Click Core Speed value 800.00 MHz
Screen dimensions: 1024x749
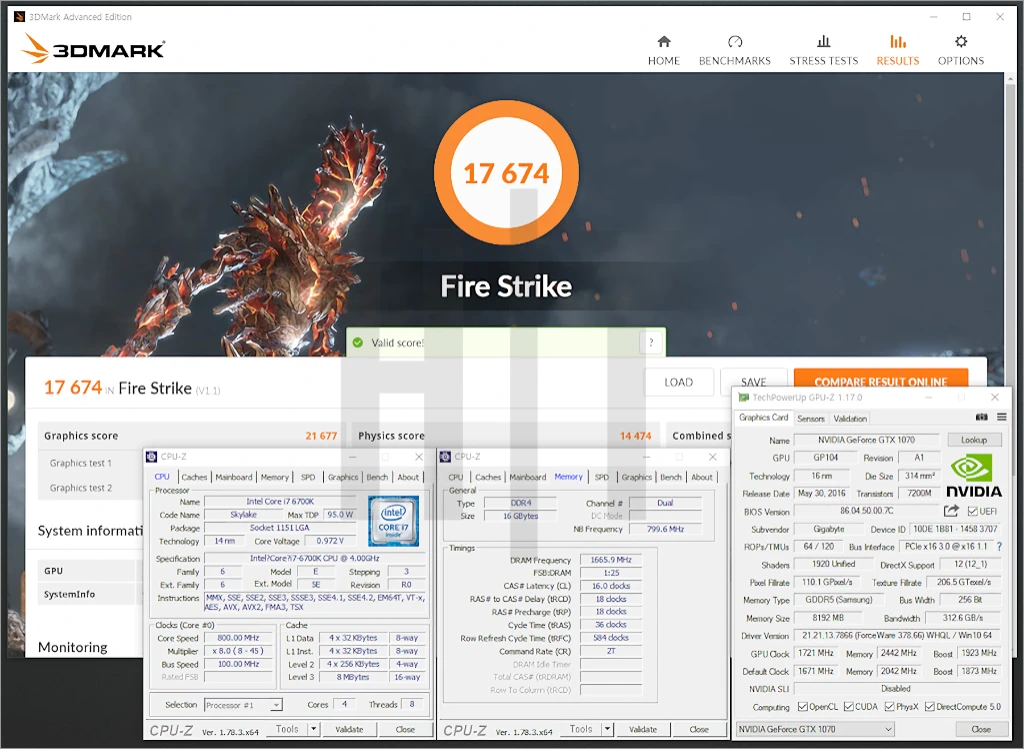coord(238,638)
